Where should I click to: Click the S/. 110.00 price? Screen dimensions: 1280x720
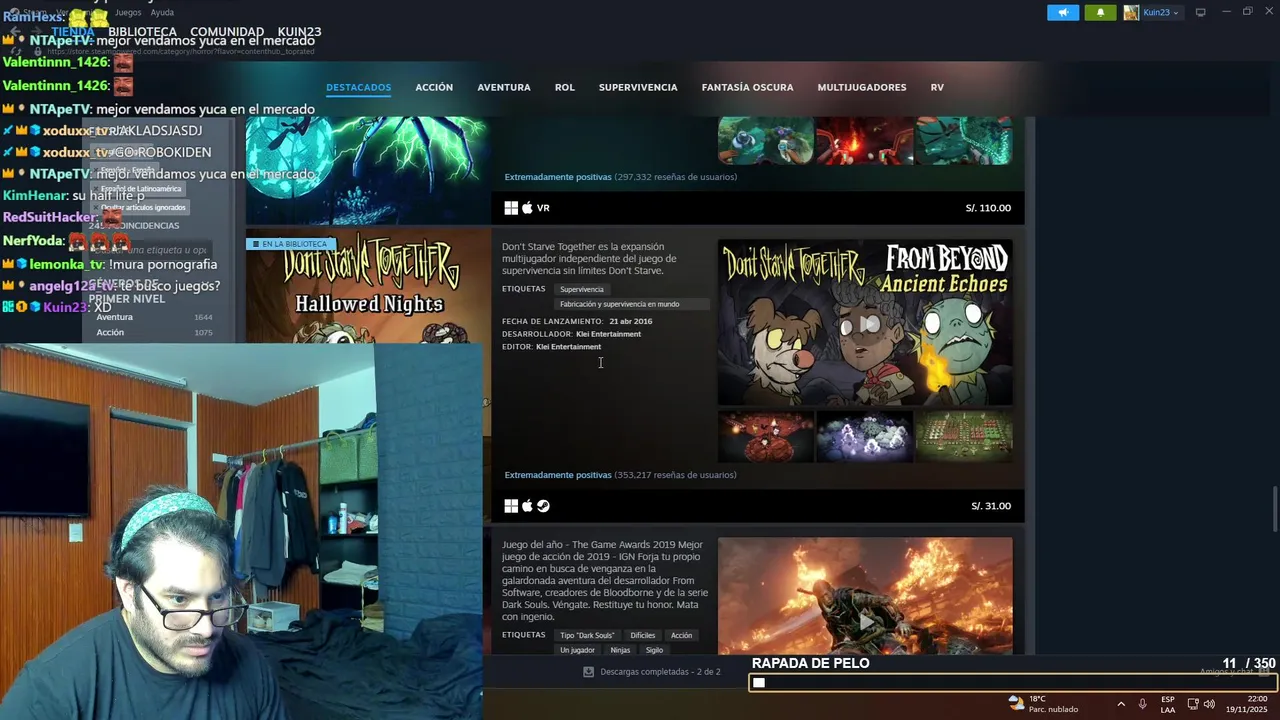coord(988,208)
